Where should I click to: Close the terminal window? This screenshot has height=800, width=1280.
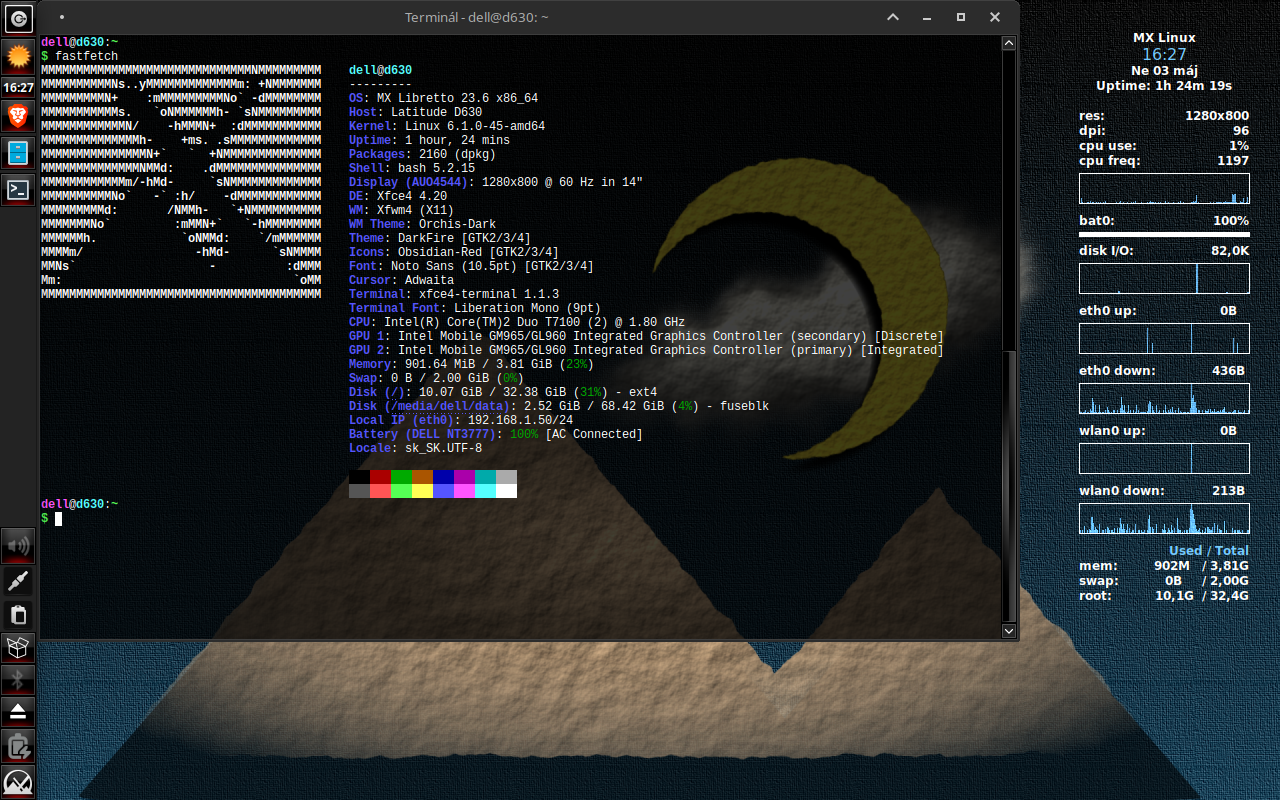tap(993, 17)
